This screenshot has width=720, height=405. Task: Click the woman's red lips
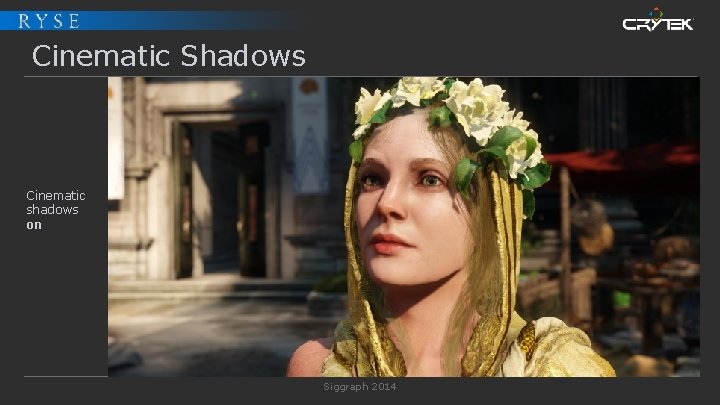coord(388,244)
